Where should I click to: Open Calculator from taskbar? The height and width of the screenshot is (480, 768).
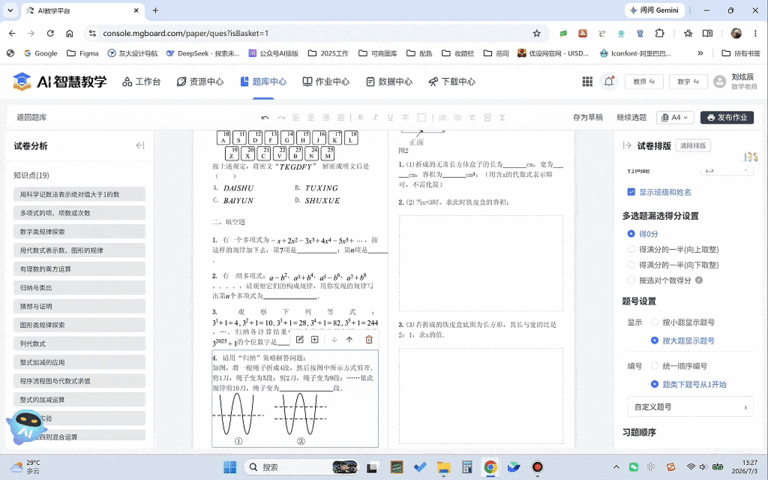click(467, 467)
